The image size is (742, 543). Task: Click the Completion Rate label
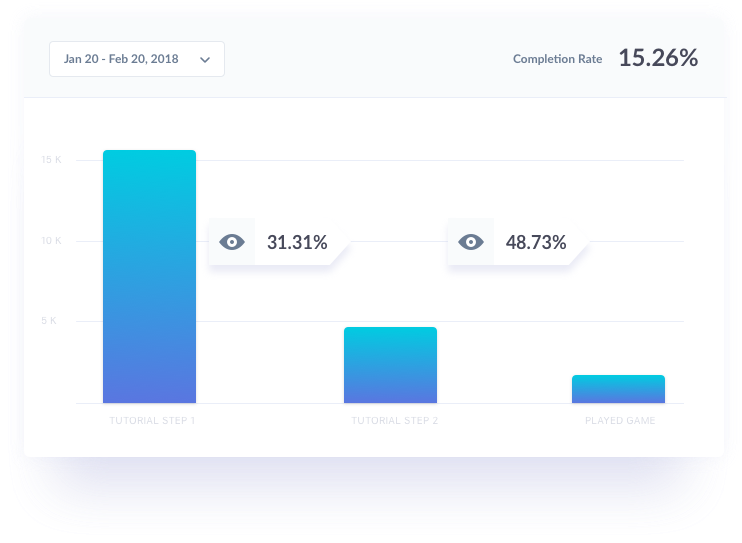tap(557, 59)
